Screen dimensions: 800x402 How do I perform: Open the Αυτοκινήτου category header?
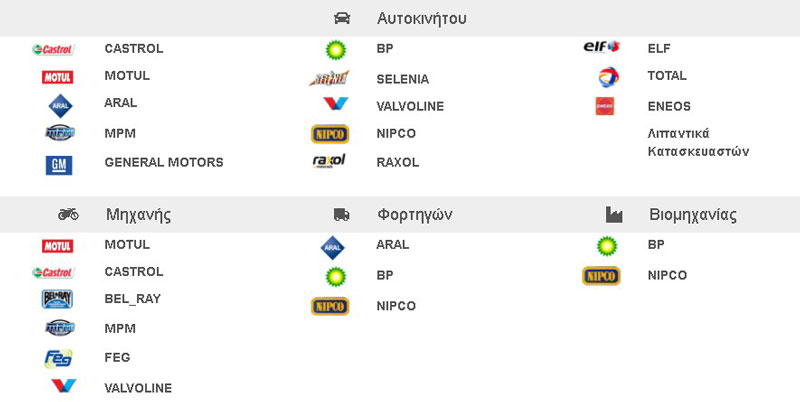tap(421, 19)
